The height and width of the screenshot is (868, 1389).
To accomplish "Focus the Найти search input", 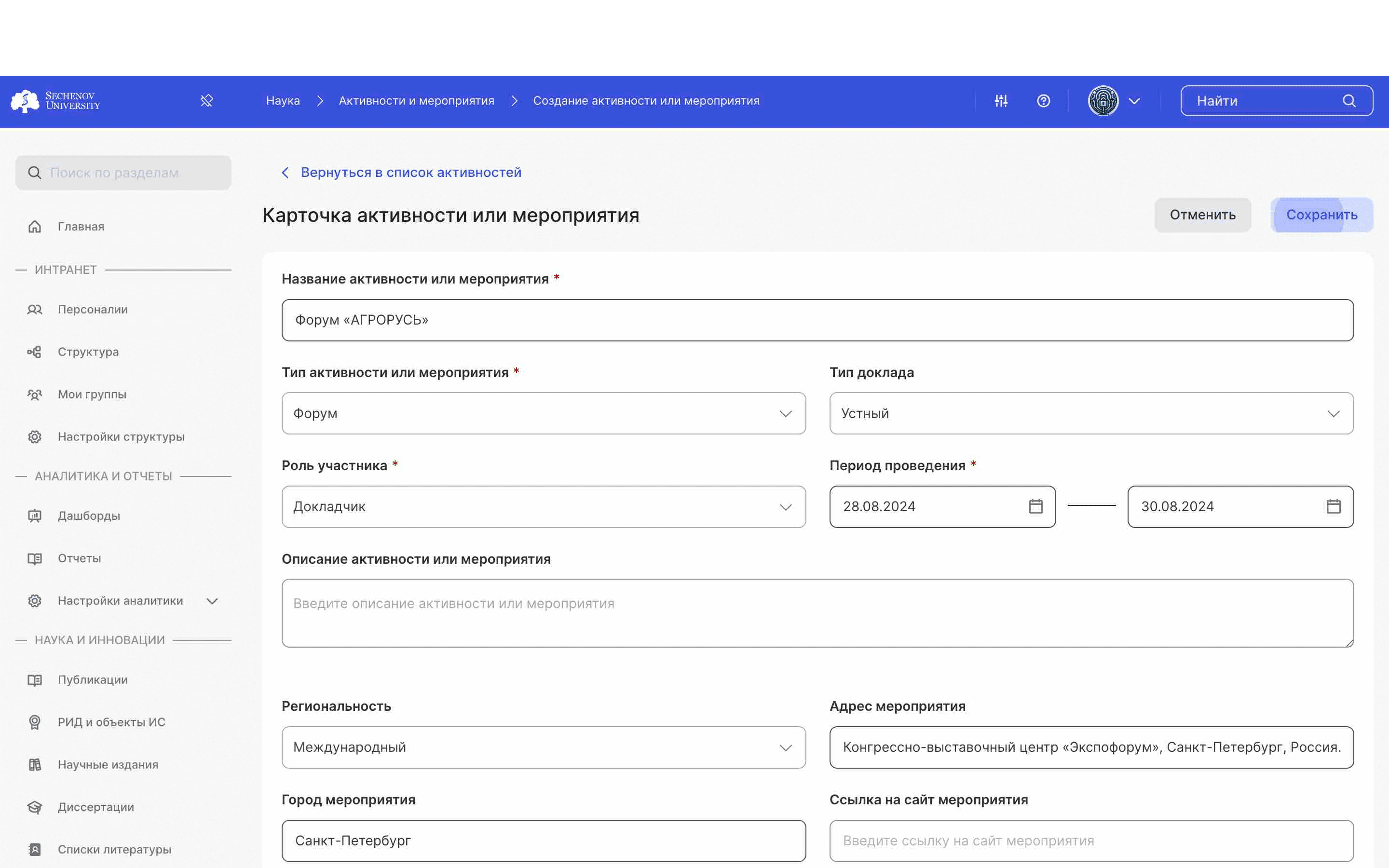I will (1277, 101).
